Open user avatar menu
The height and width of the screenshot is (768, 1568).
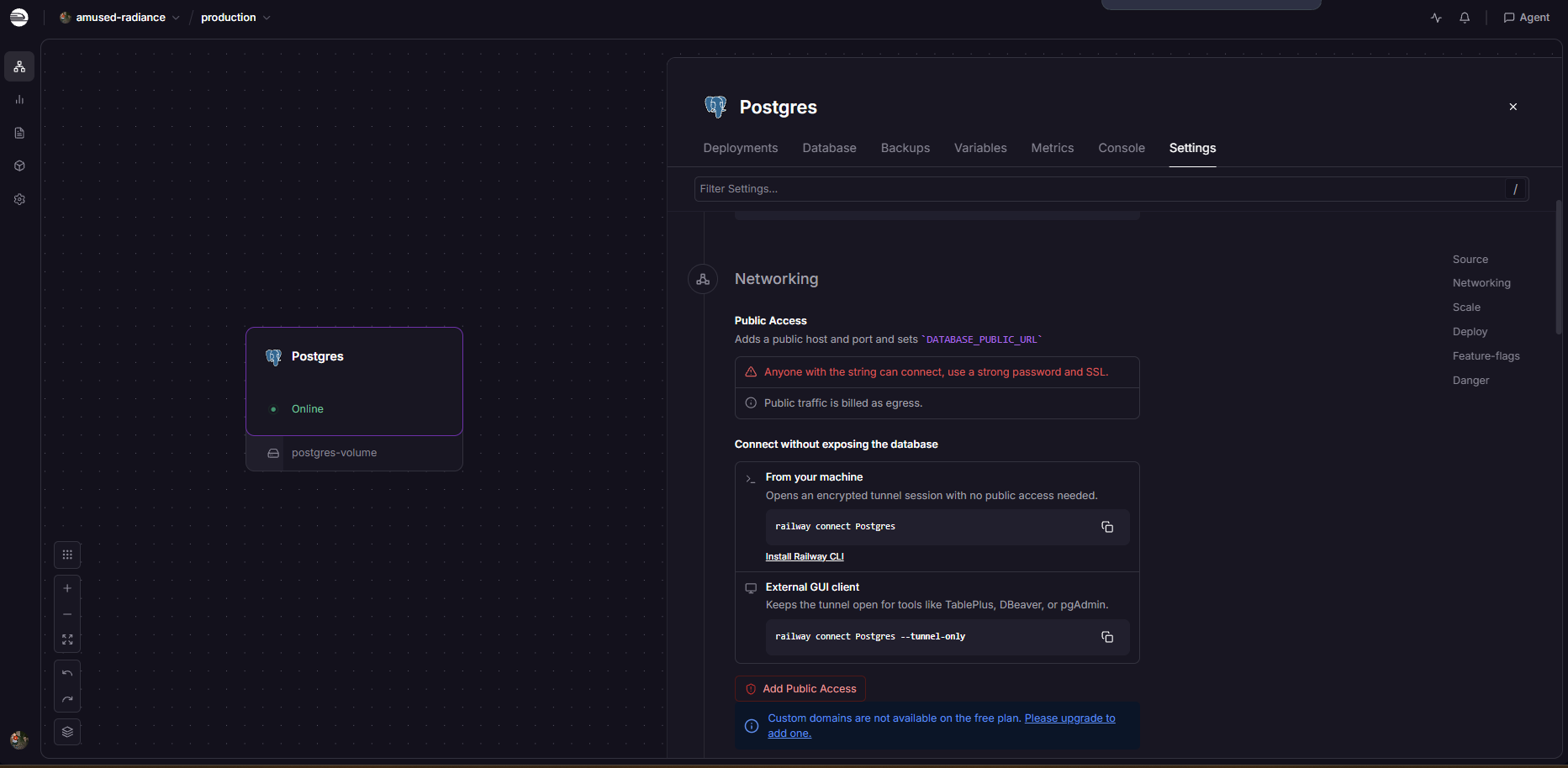click(18, 739)
